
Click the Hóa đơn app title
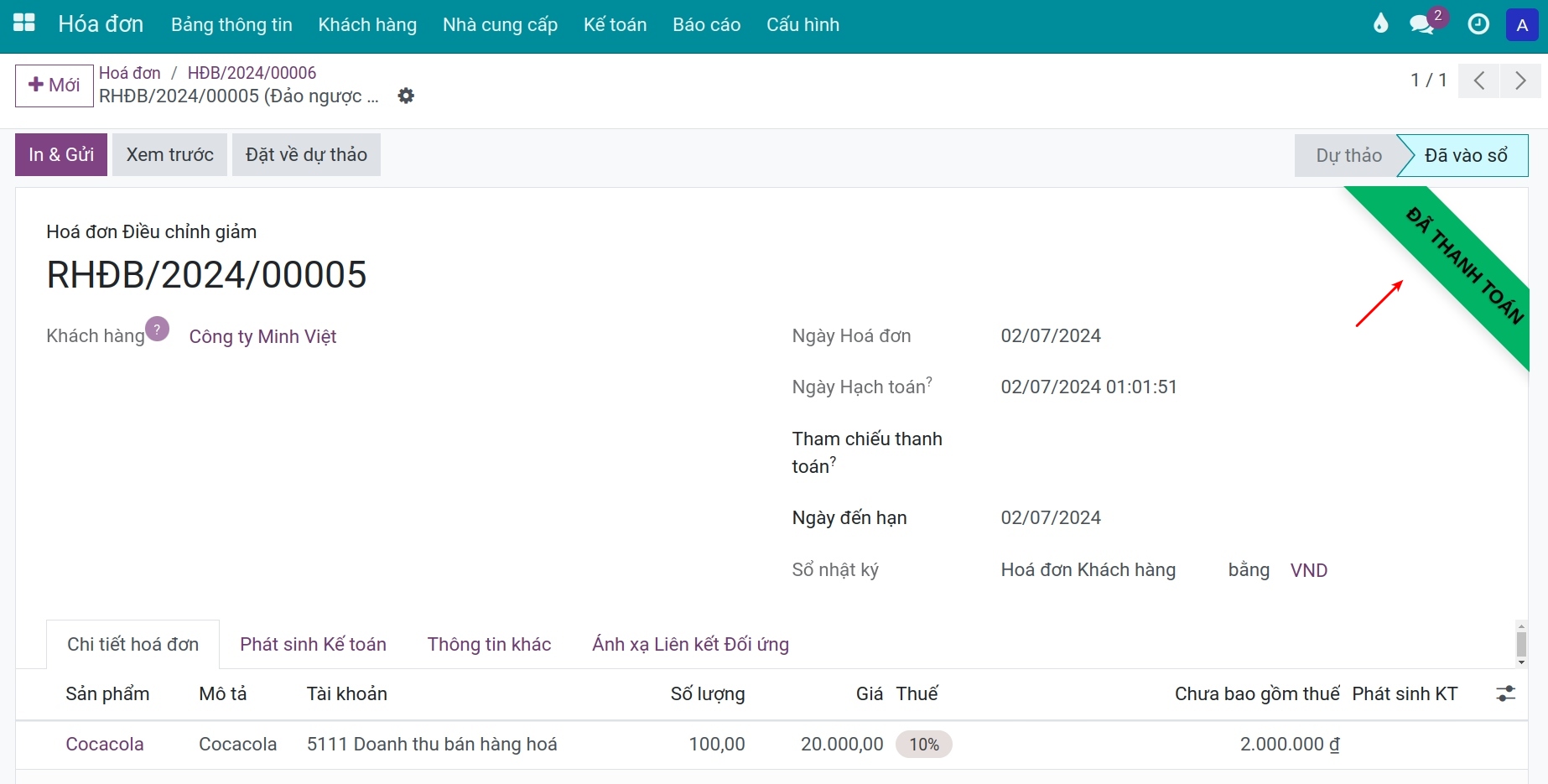click(101, 24)
